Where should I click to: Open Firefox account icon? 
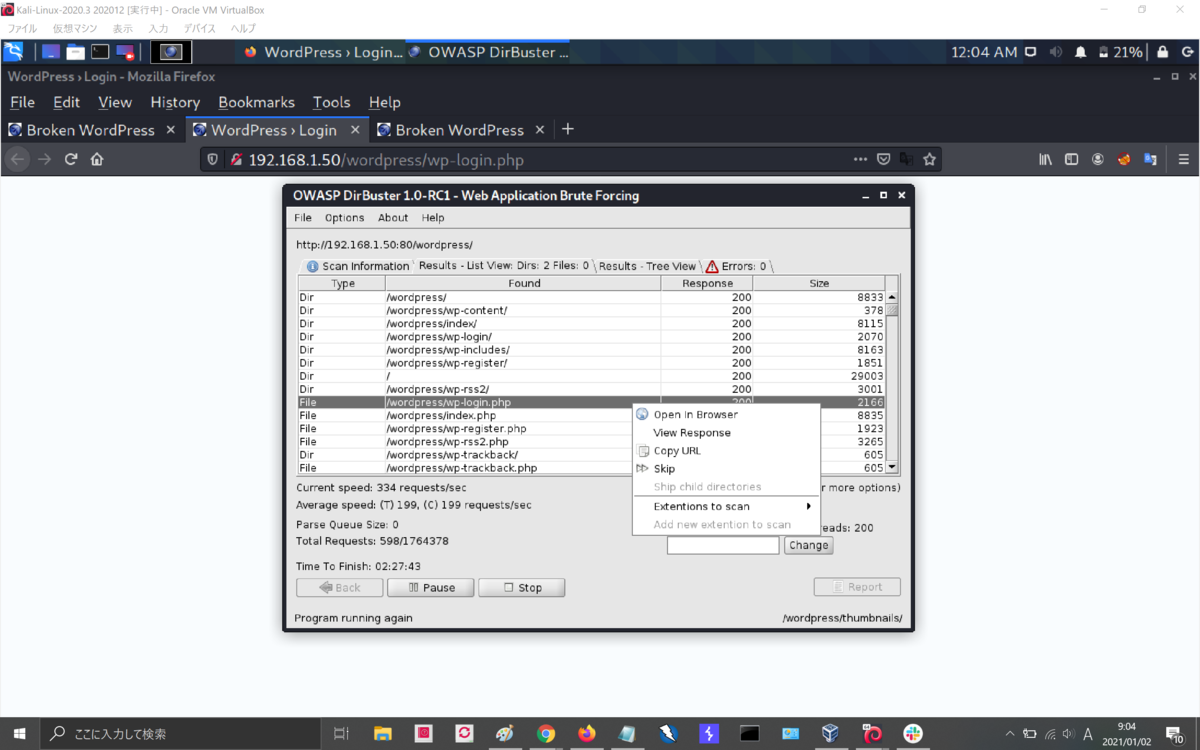point(1097,159)
